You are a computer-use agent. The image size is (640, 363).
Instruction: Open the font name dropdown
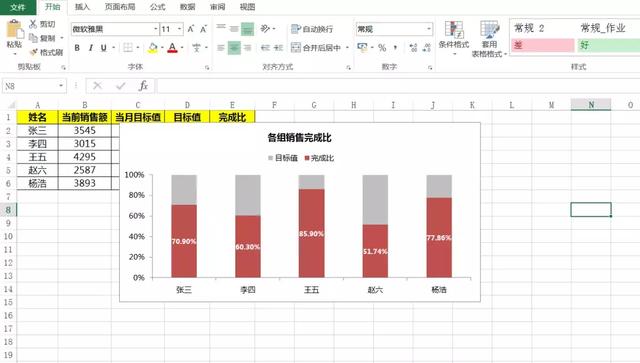coord(156,29)
